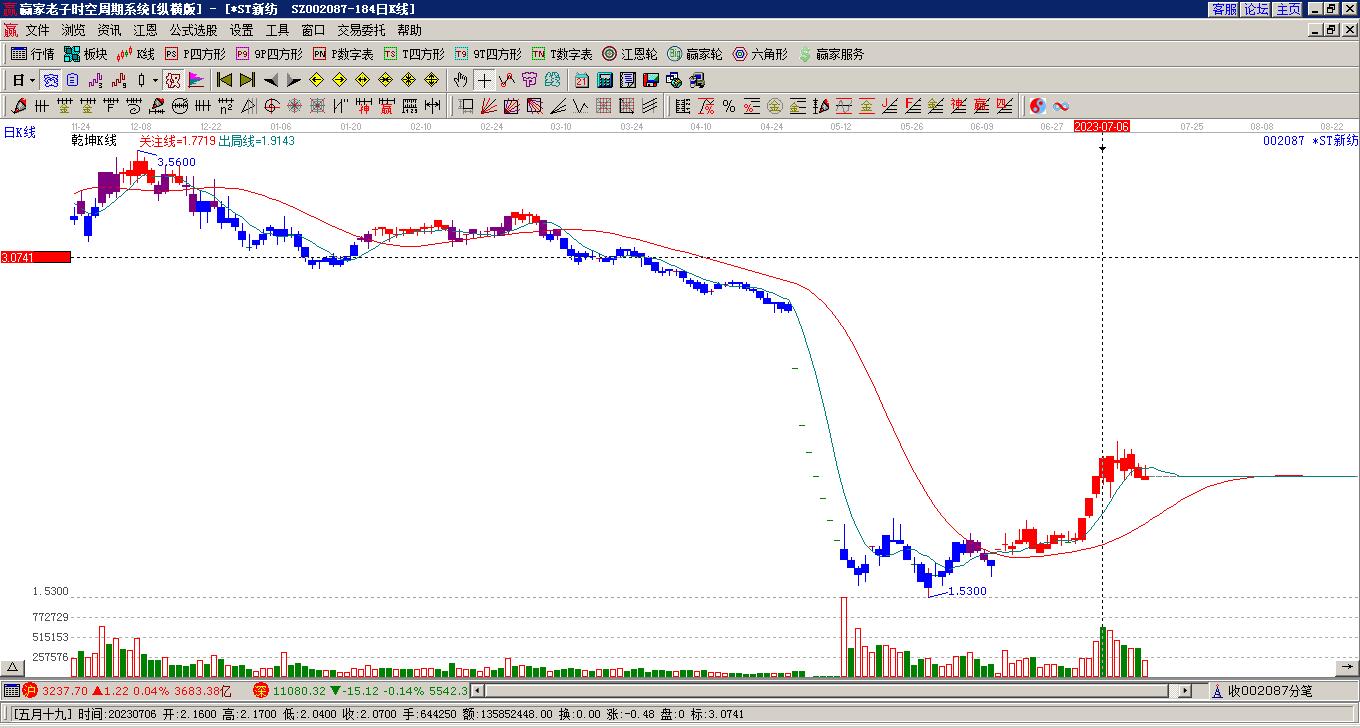
Task: Click the yin-yang Taiji icon
Action: pyautogui.click(x=1038, y=106)
